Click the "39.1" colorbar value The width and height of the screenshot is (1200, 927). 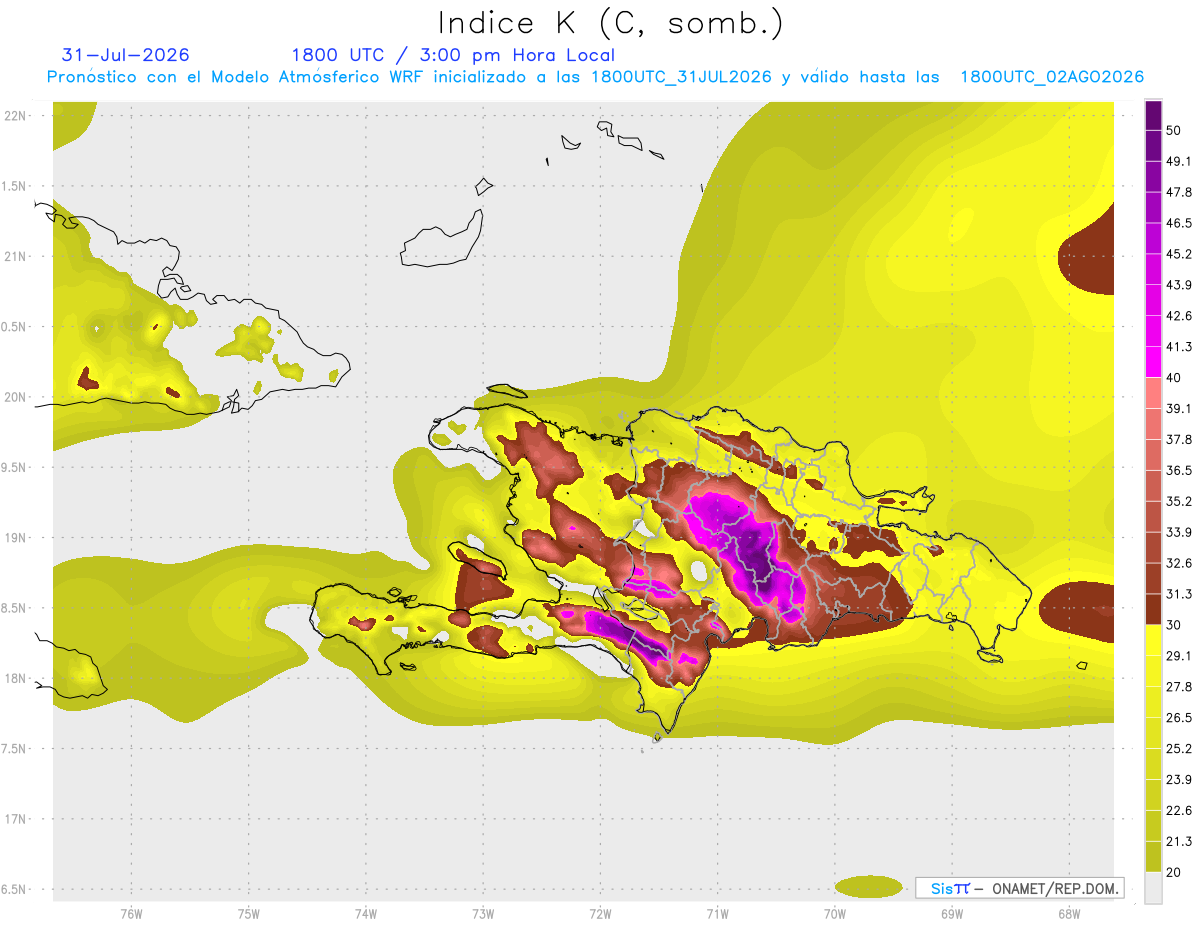1179,408
